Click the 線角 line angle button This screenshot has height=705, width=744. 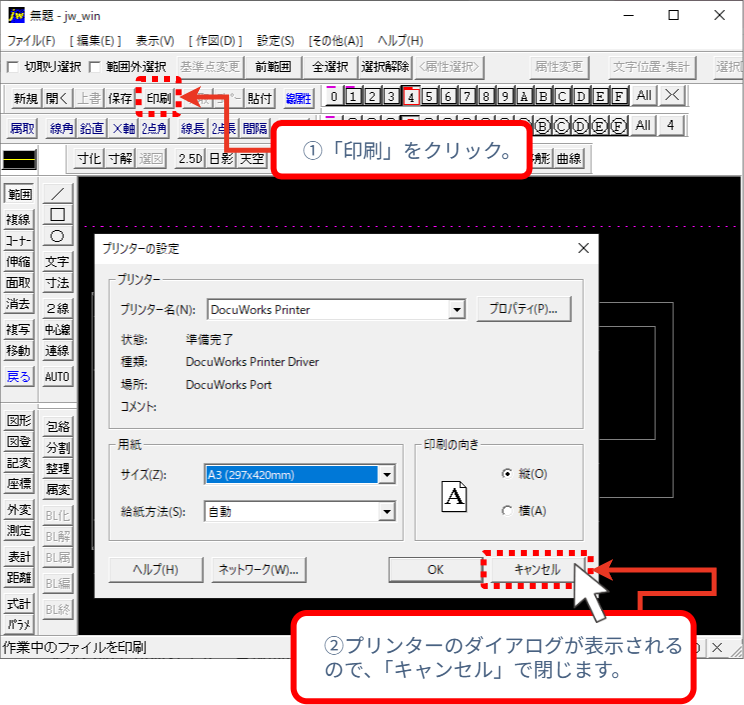[61, 128]
